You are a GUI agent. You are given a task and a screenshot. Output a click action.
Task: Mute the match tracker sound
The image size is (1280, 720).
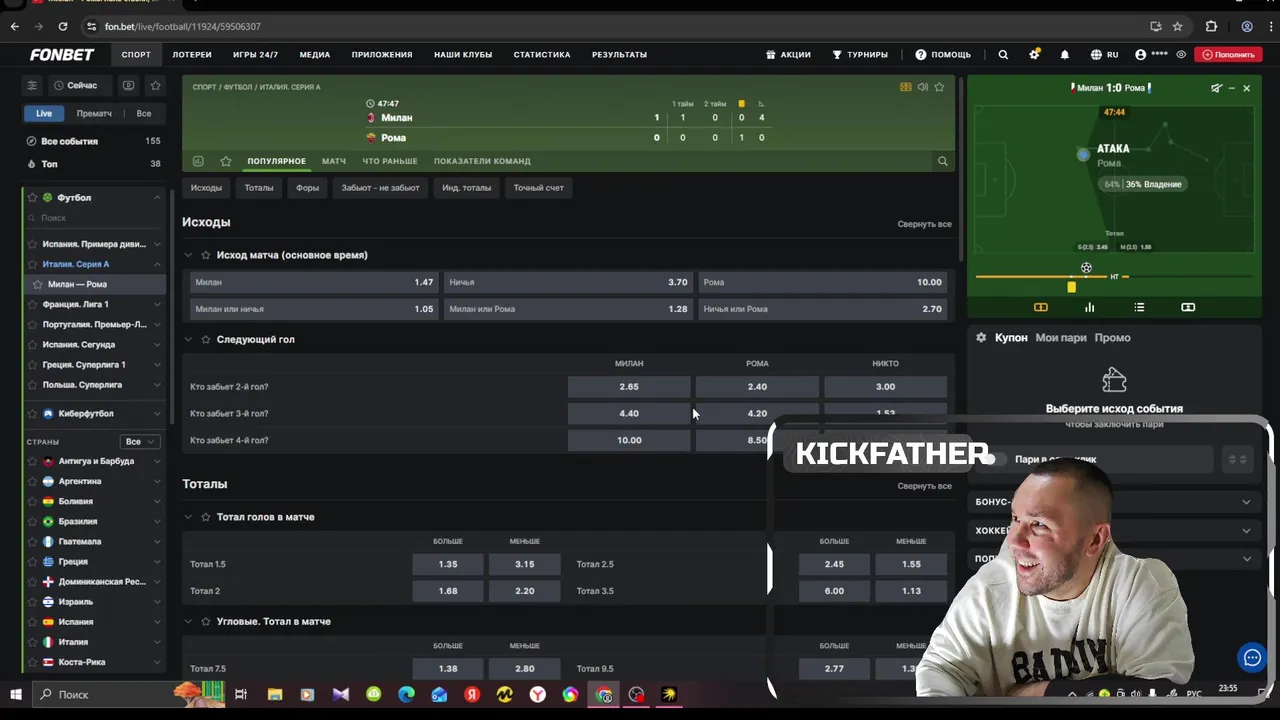point(1216,88)
